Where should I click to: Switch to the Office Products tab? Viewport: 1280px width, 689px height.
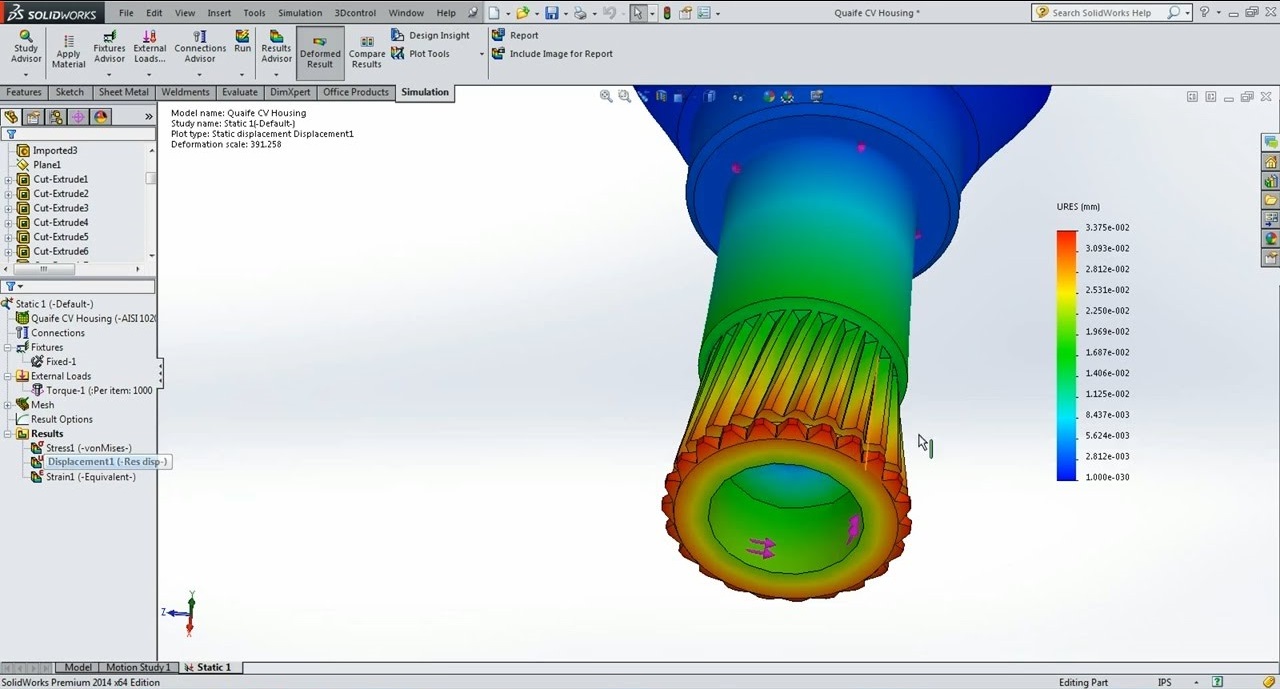pyautogui.click(x=355, y=92)
